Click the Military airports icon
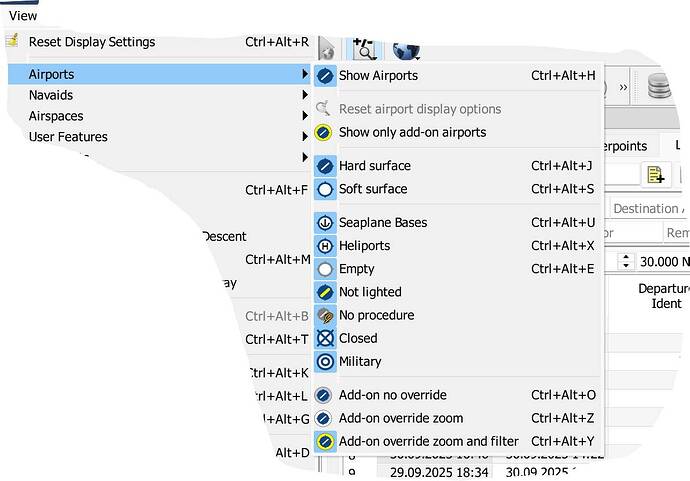The height and width of the screenshot is (481, 690). pos(324,361)
